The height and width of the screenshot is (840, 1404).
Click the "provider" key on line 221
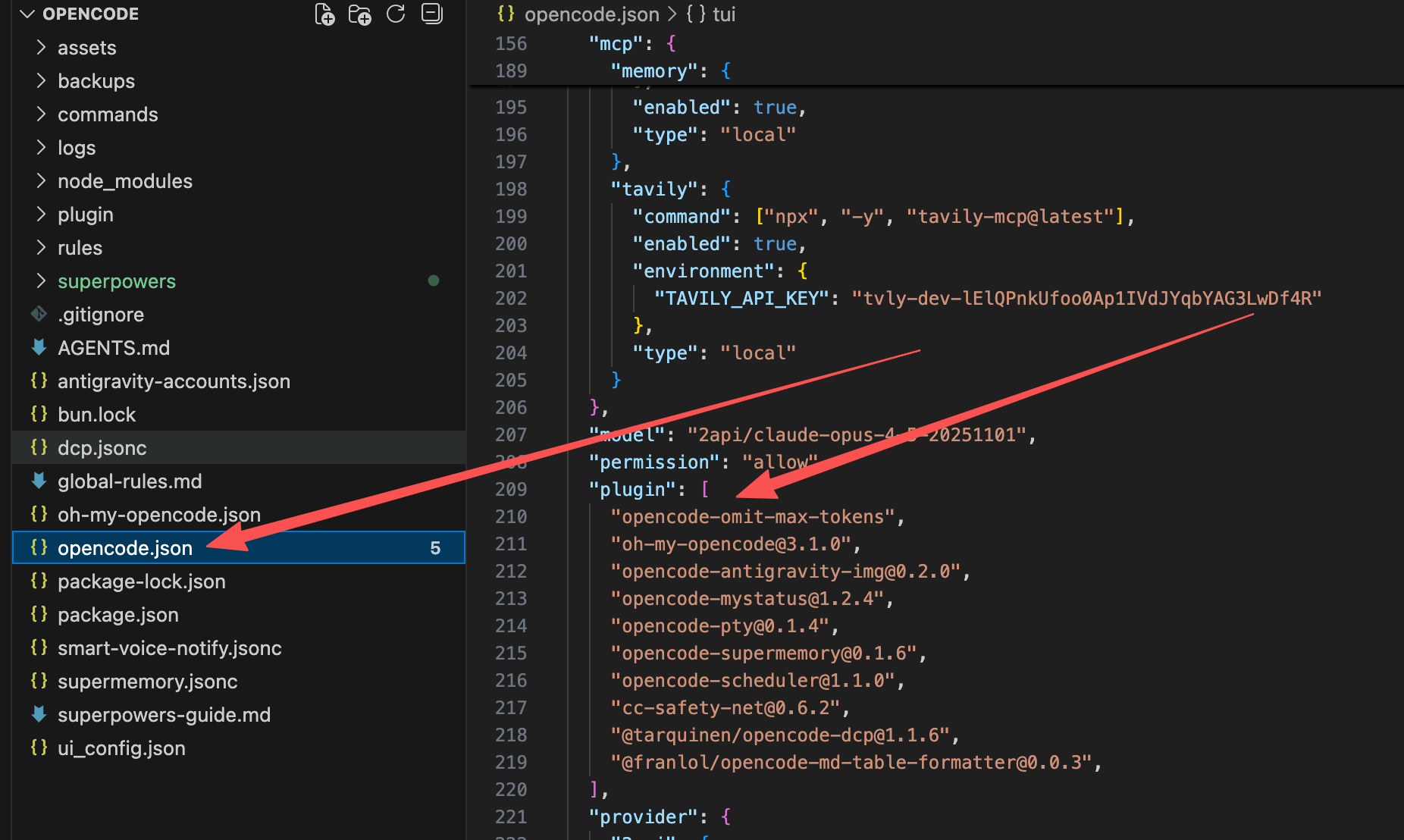pyautogui.click(x=643, y=817)
